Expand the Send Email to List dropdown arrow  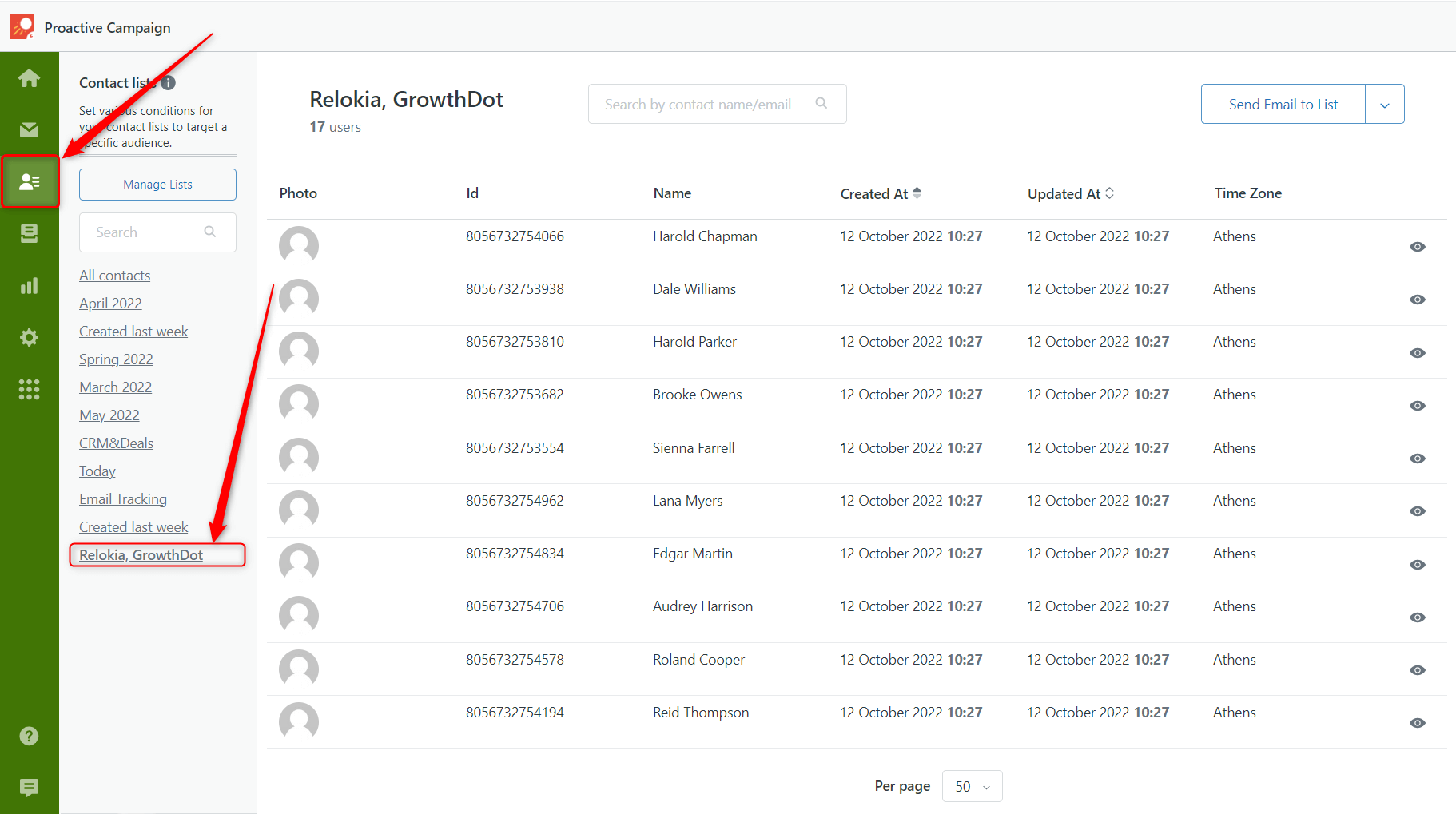click(x=1385, y=104)
